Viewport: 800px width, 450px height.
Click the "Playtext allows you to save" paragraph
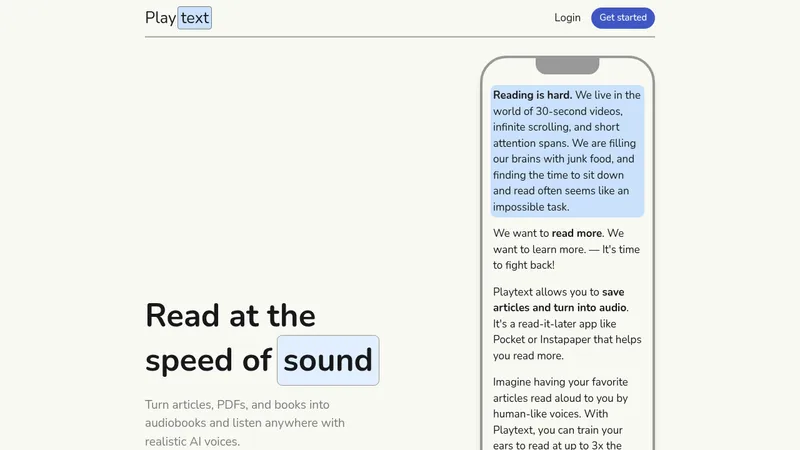pos(567,323)
